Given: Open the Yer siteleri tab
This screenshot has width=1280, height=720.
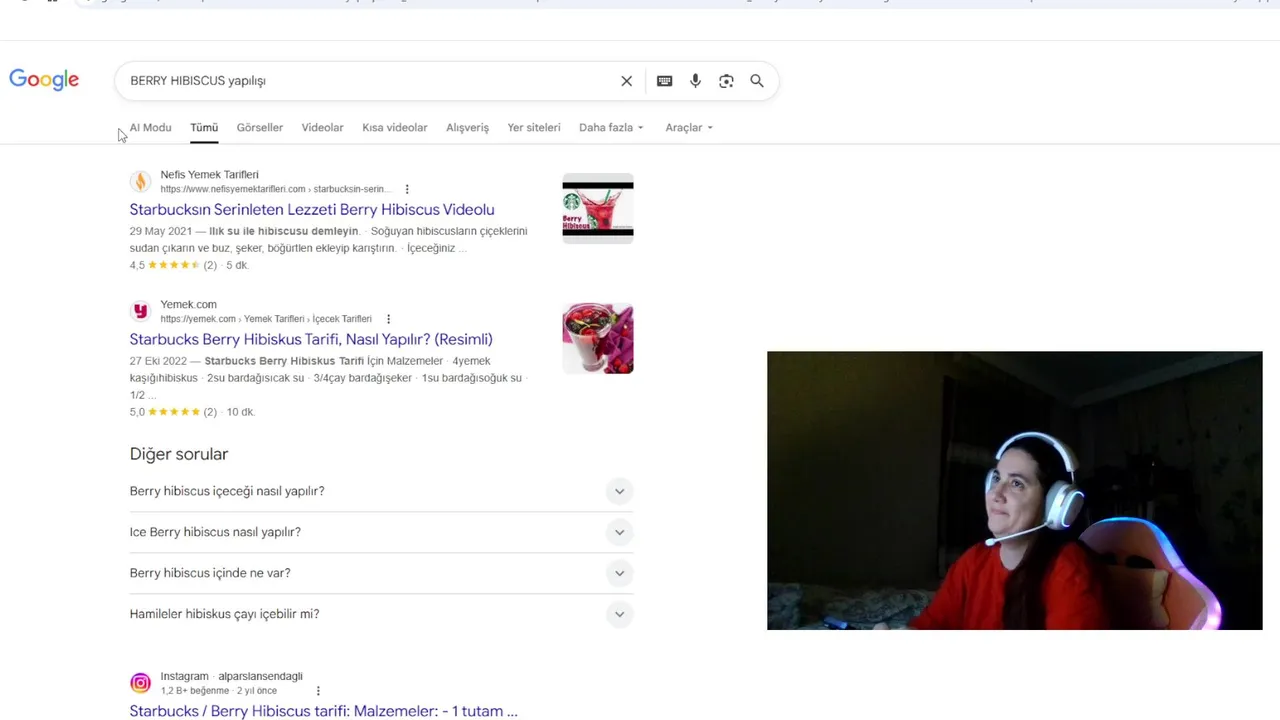Looking at the screenshot, I should coord(534,127).
